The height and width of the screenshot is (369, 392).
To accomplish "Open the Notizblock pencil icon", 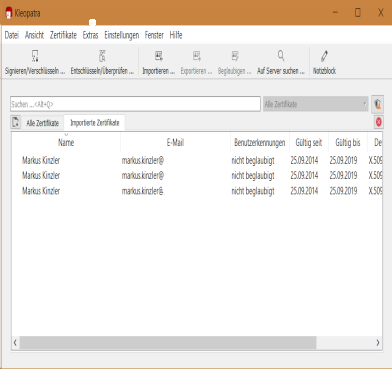I will click(324, 56).
